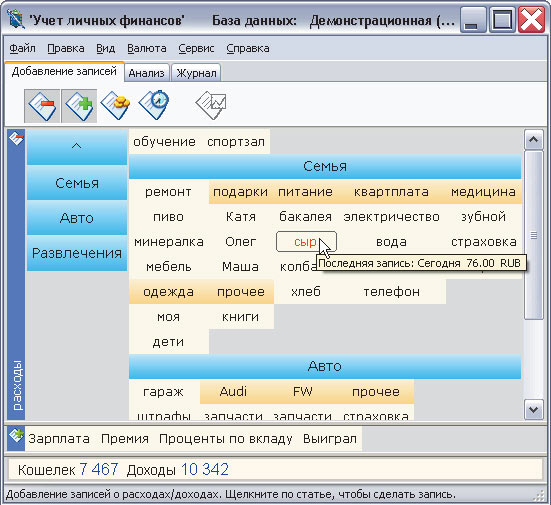Select the Audi category
The image size is (551, 505).
233,391
